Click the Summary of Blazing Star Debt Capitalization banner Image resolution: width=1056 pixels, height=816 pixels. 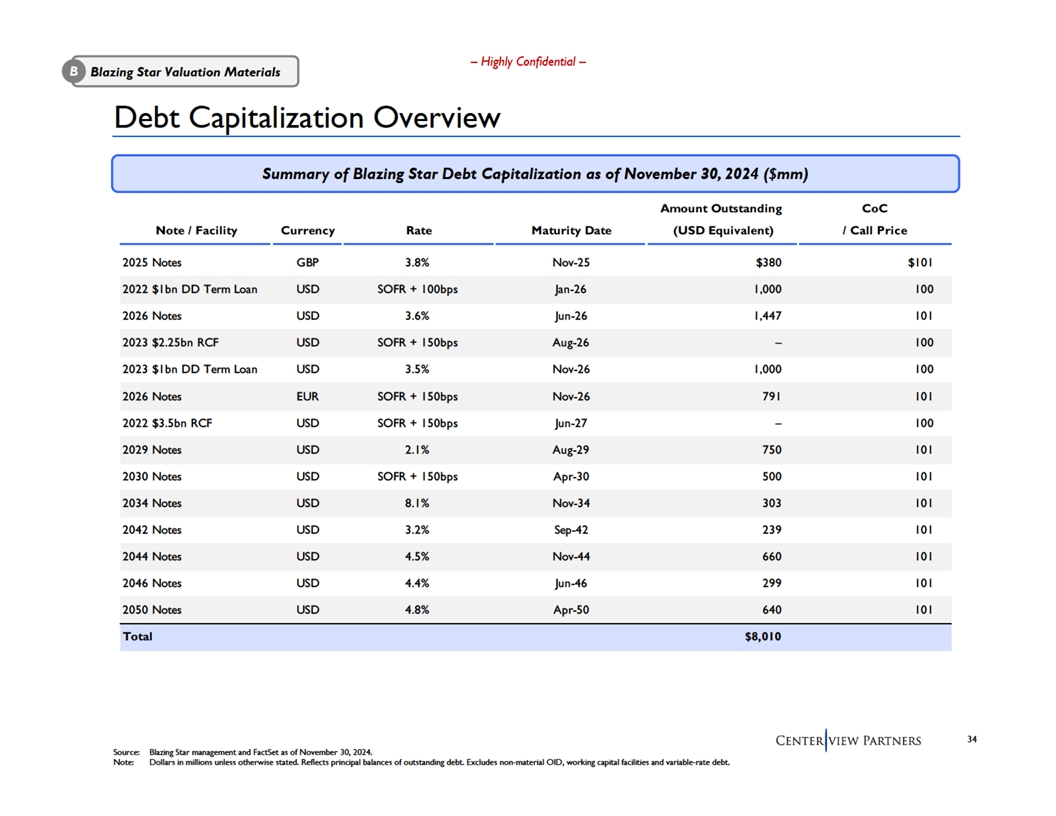pyautogui.click(x=535, y=174)
